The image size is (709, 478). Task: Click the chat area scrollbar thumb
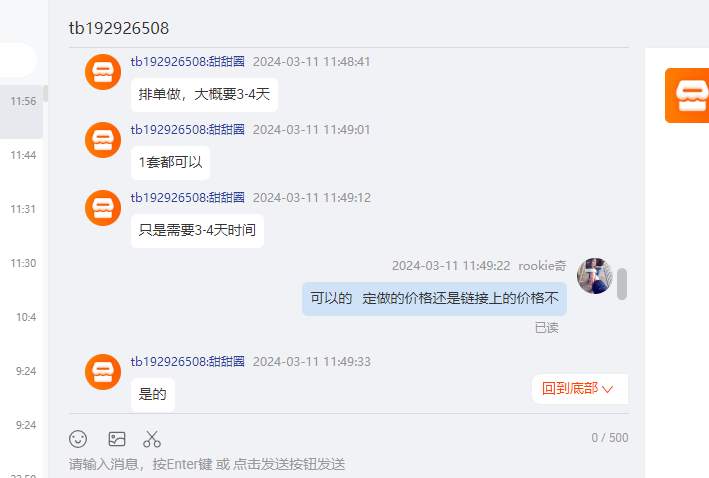[622, 284]
